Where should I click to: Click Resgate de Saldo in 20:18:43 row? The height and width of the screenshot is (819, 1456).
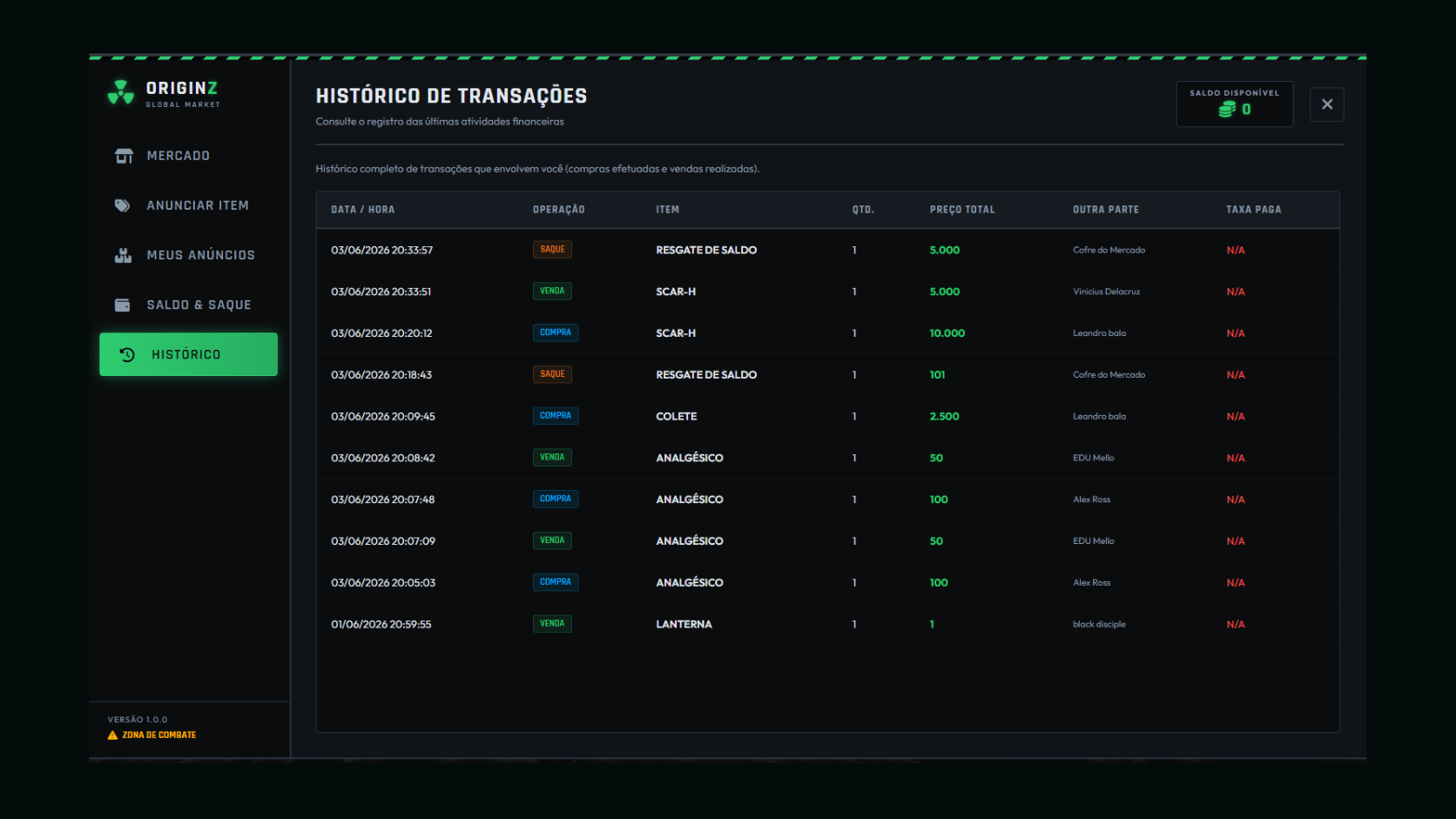[x=706, y=374]
